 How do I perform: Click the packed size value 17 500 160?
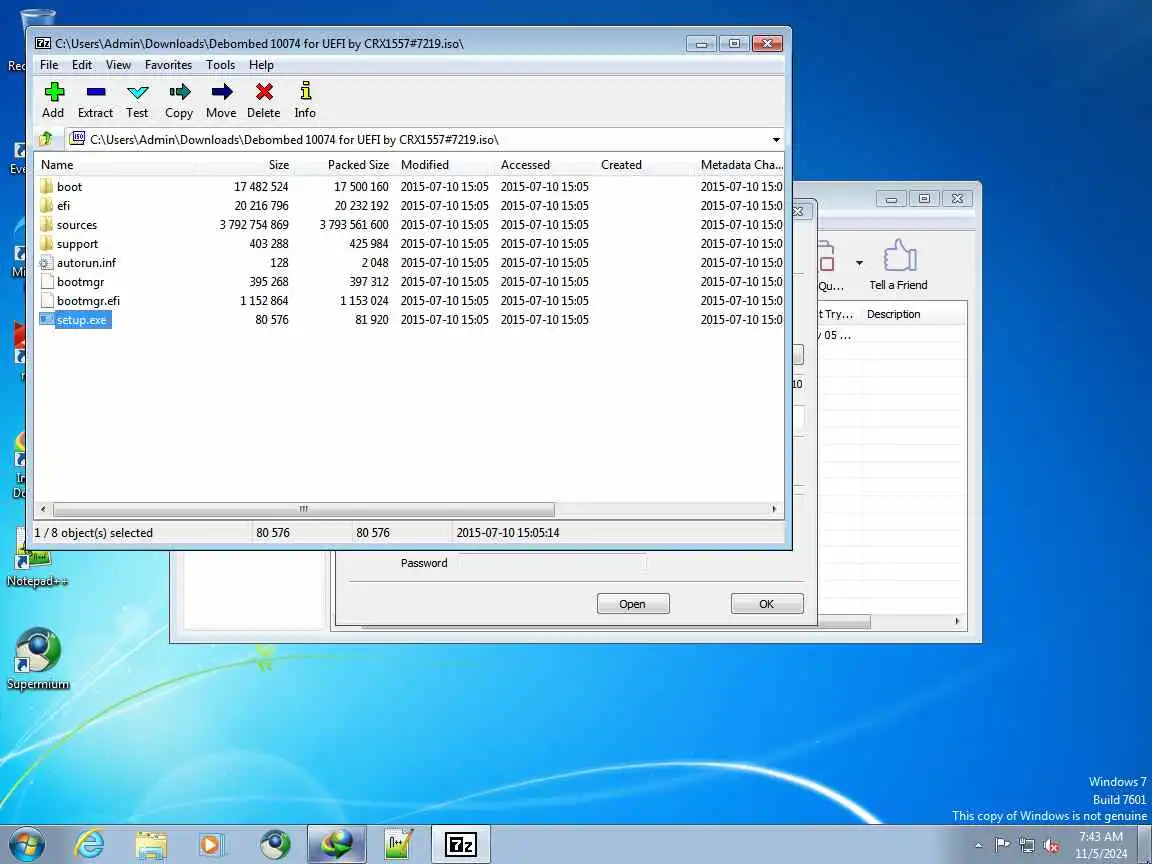click(361, 187)
